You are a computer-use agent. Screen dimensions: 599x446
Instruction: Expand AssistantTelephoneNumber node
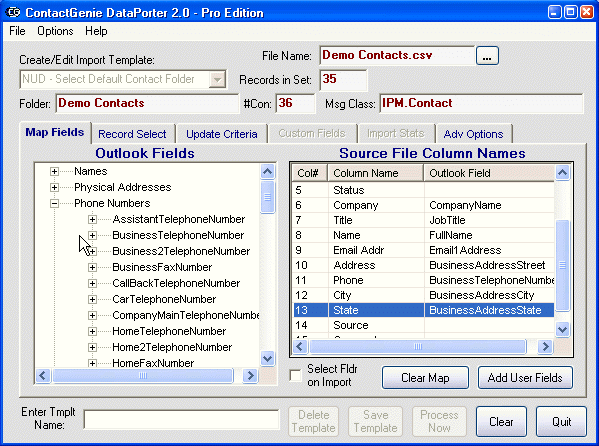tap(92, 219)
